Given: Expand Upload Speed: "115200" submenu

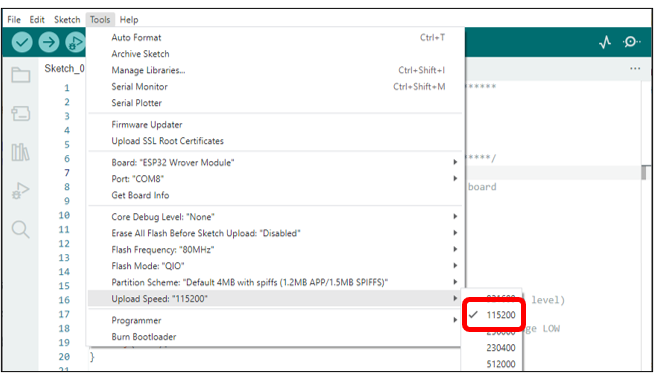Looking at the screenshot, I should 275,298.
